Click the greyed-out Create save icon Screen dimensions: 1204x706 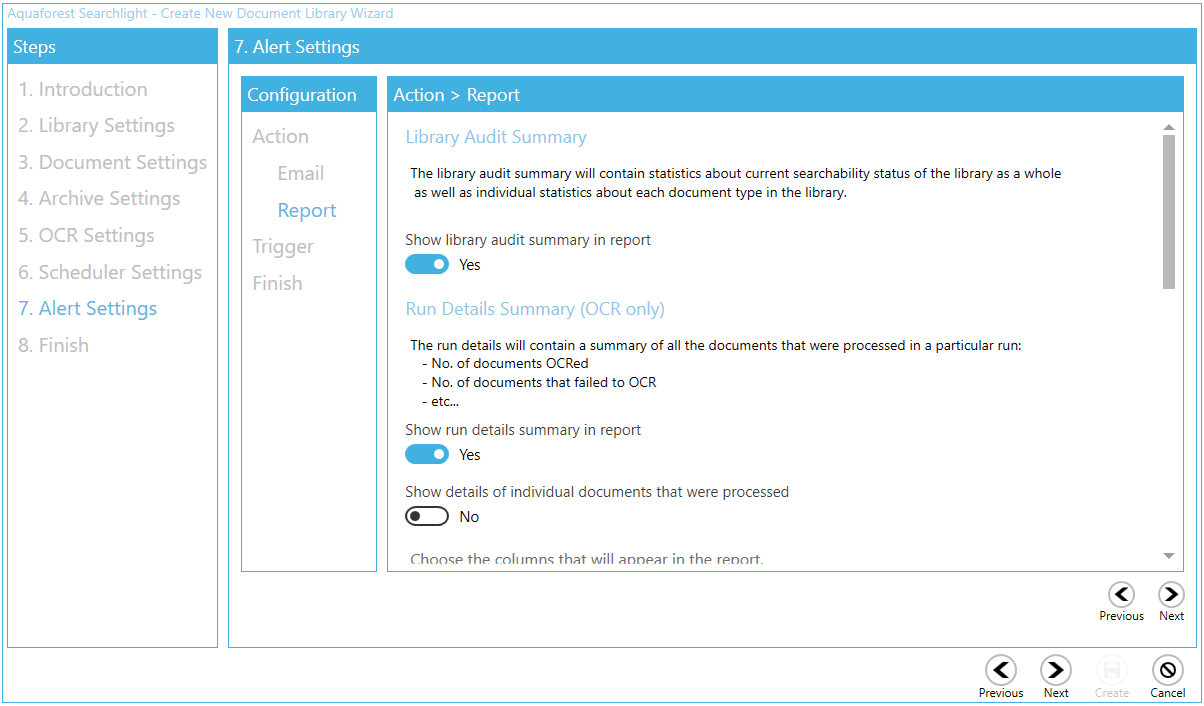(1111, 670)
